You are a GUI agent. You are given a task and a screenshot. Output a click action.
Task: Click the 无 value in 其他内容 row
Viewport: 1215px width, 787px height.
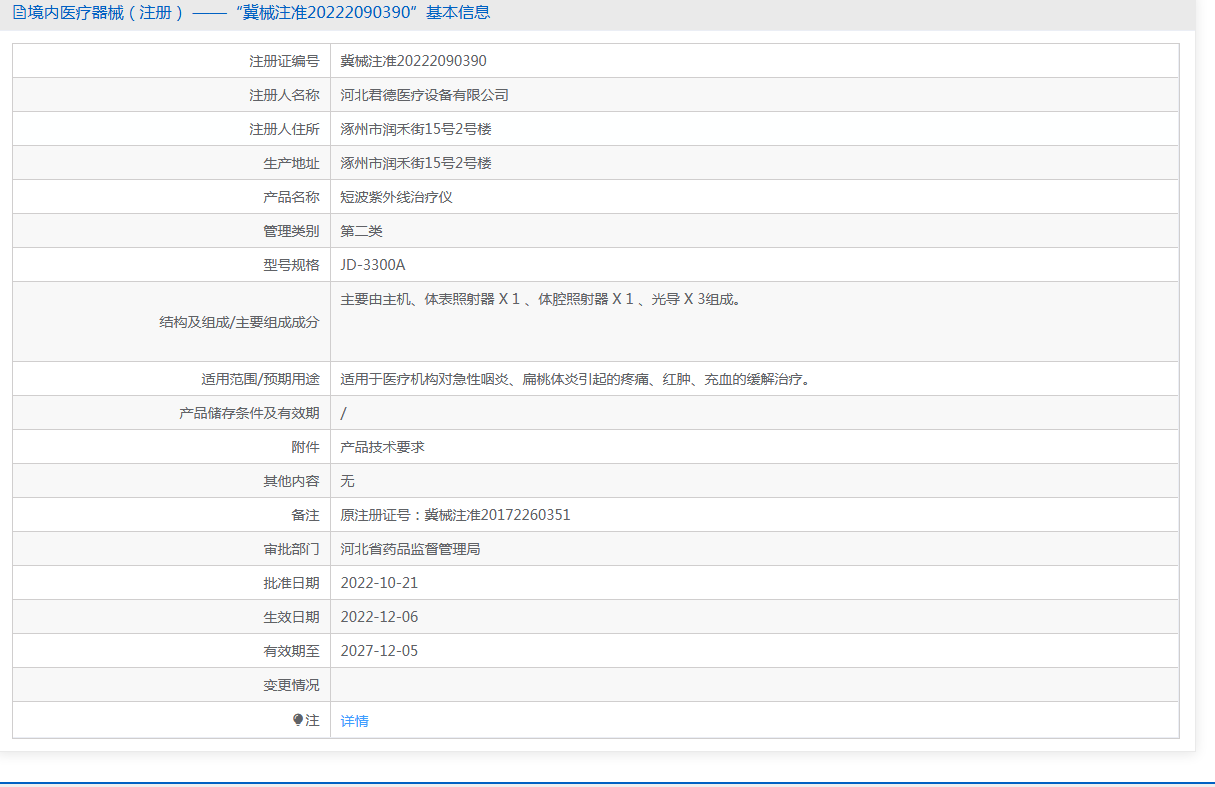point(348,481)
